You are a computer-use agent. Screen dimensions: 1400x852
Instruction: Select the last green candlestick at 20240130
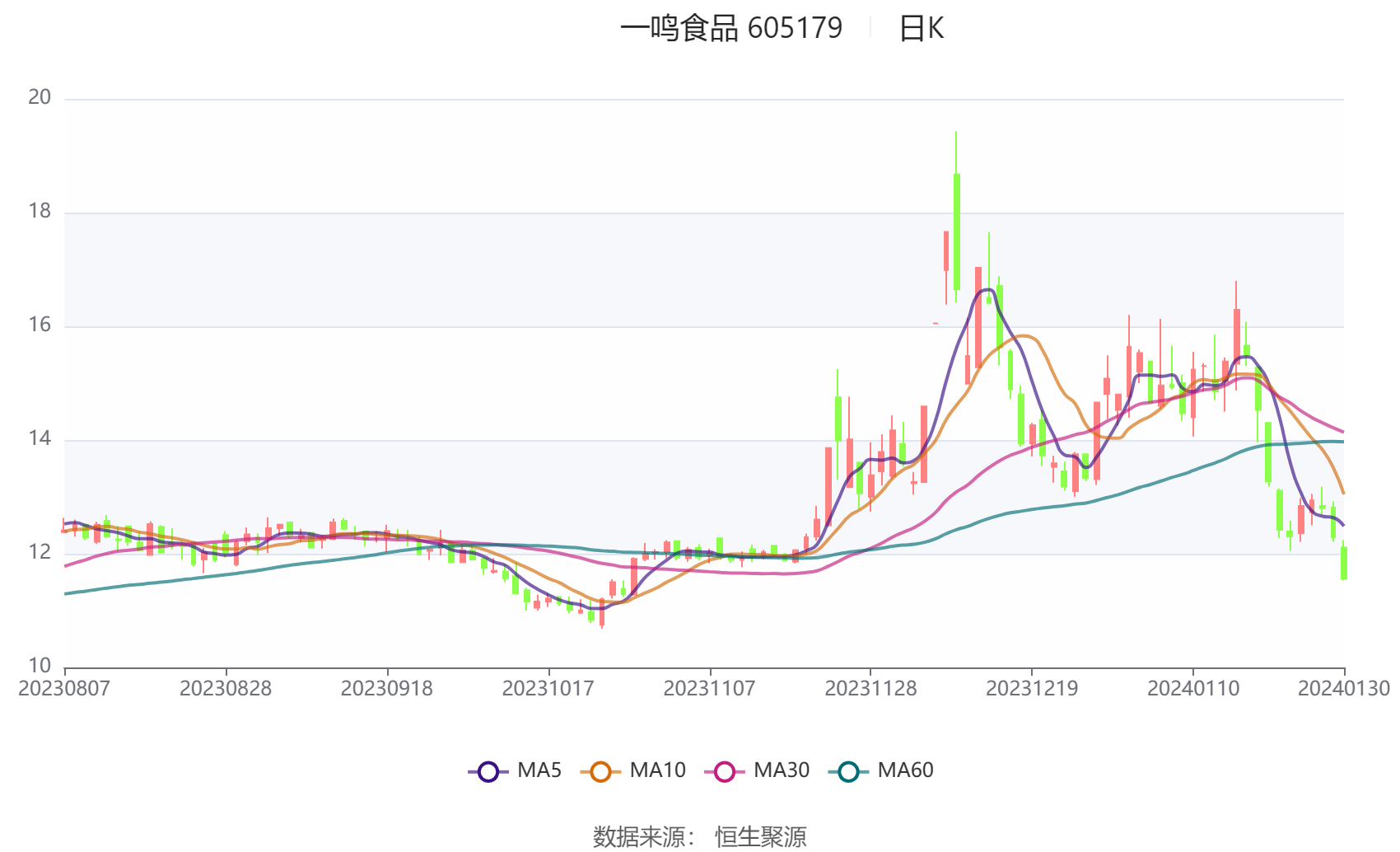pyautogui.click(x=1344, y=562)
